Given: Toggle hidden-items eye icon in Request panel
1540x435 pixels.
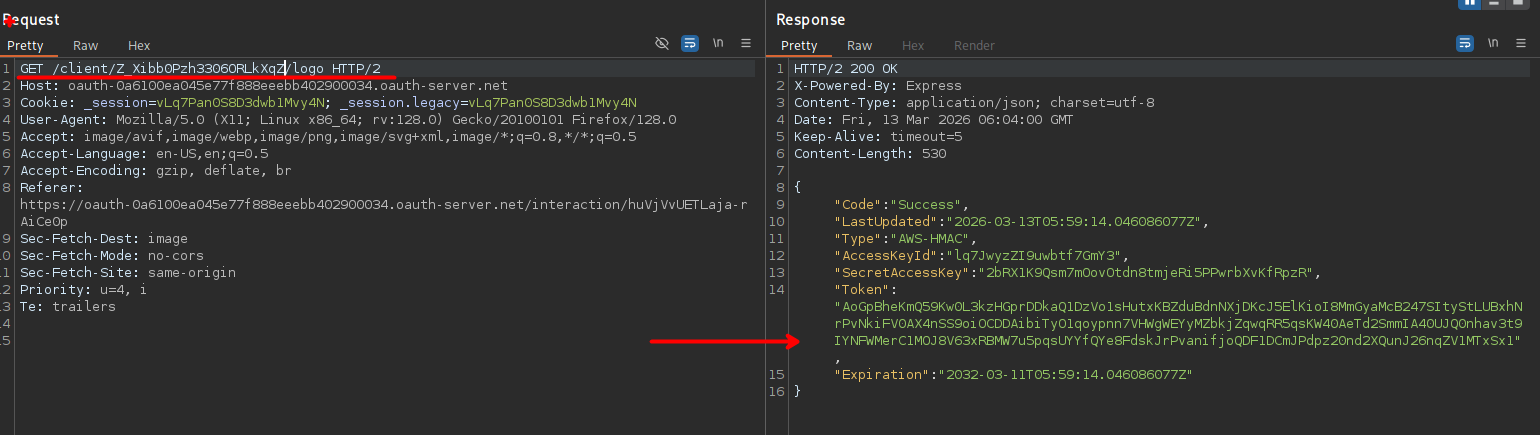Looking at the screenshot, I should (x=661, y=44).
